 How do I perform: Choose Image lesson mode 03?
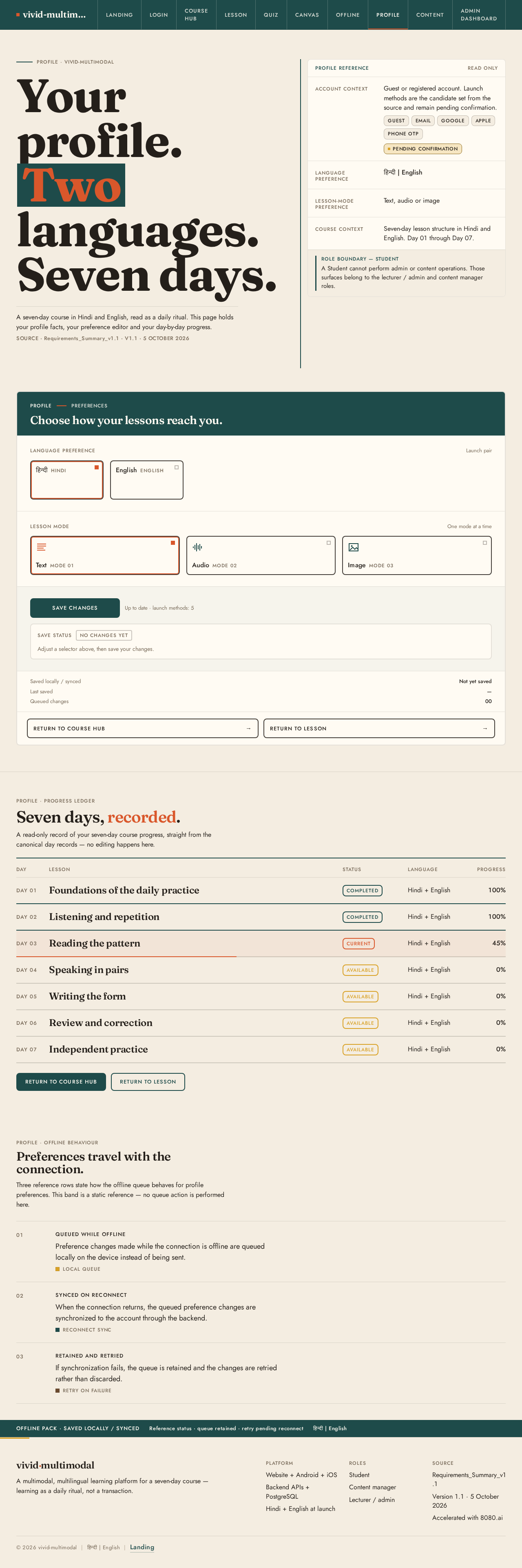pyautogui.click(x=417, y=556)
